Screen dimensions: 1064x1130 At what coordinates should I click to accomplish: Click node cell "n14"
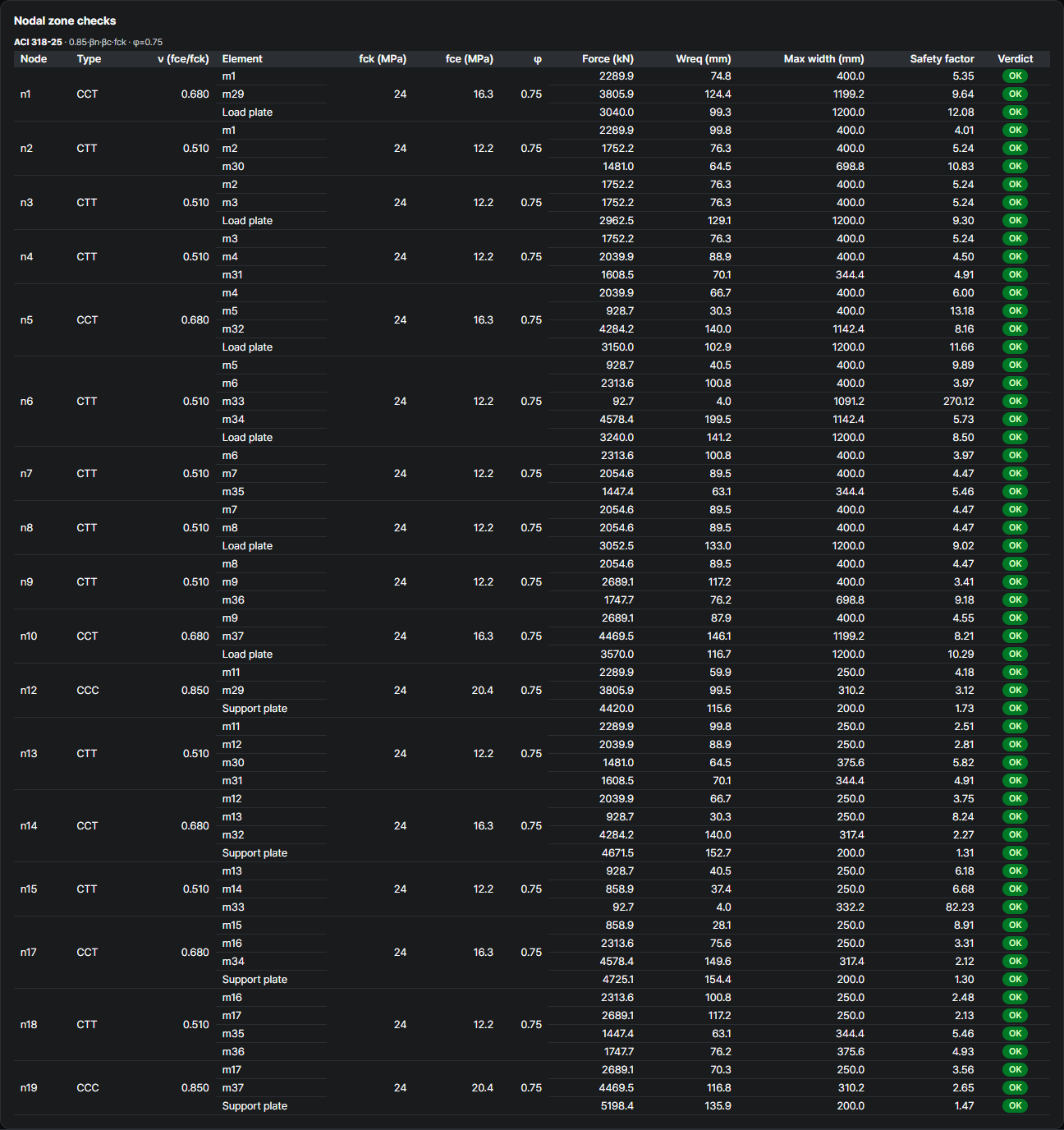click(x=29, y=826)
